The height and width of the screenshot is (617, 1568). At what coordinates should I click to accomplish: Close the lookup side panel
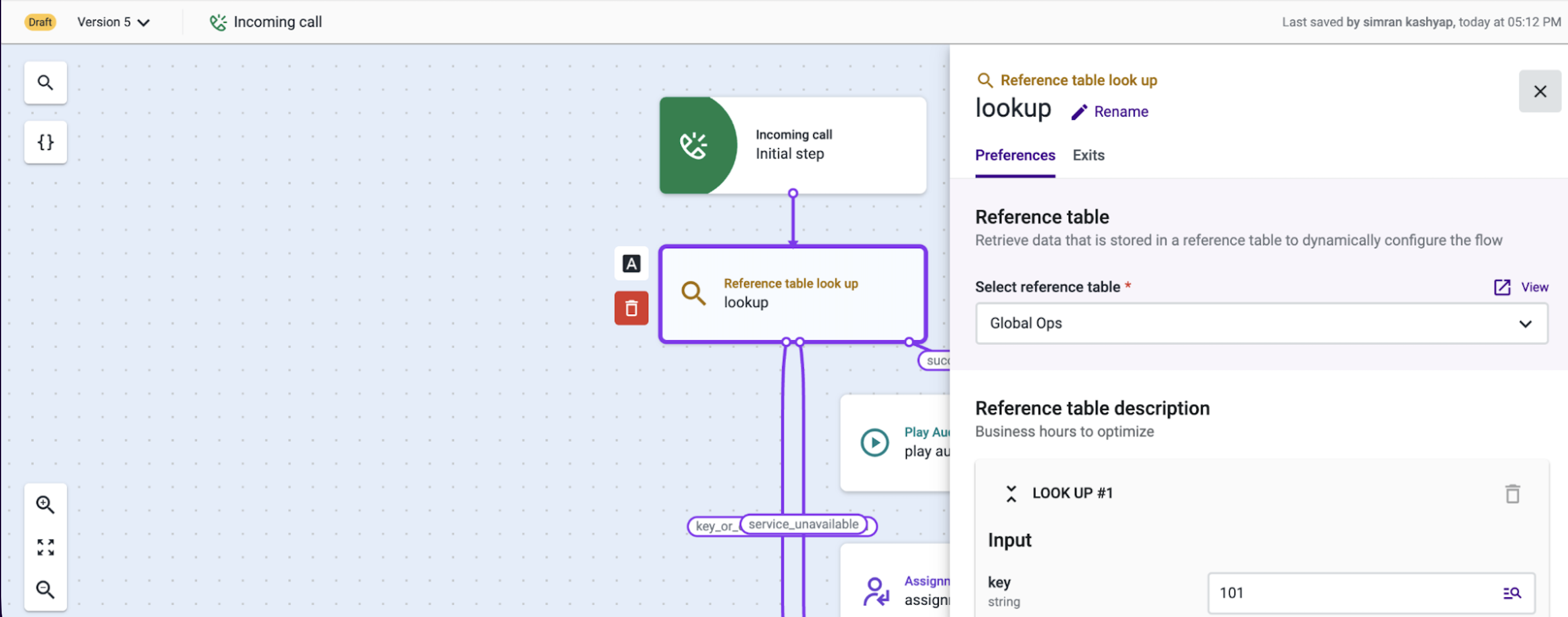pyautogui.click(x=1540, y=92)
